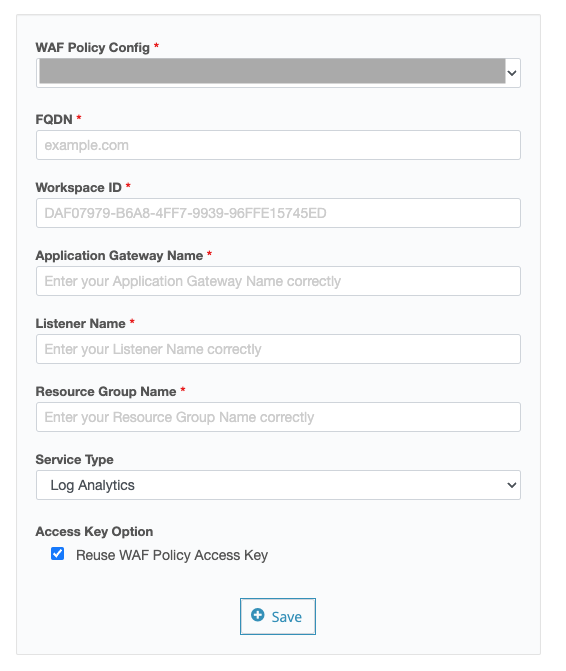Click the Application Gateway Name label
Screen dimensions: 566x671
point(119,255)
